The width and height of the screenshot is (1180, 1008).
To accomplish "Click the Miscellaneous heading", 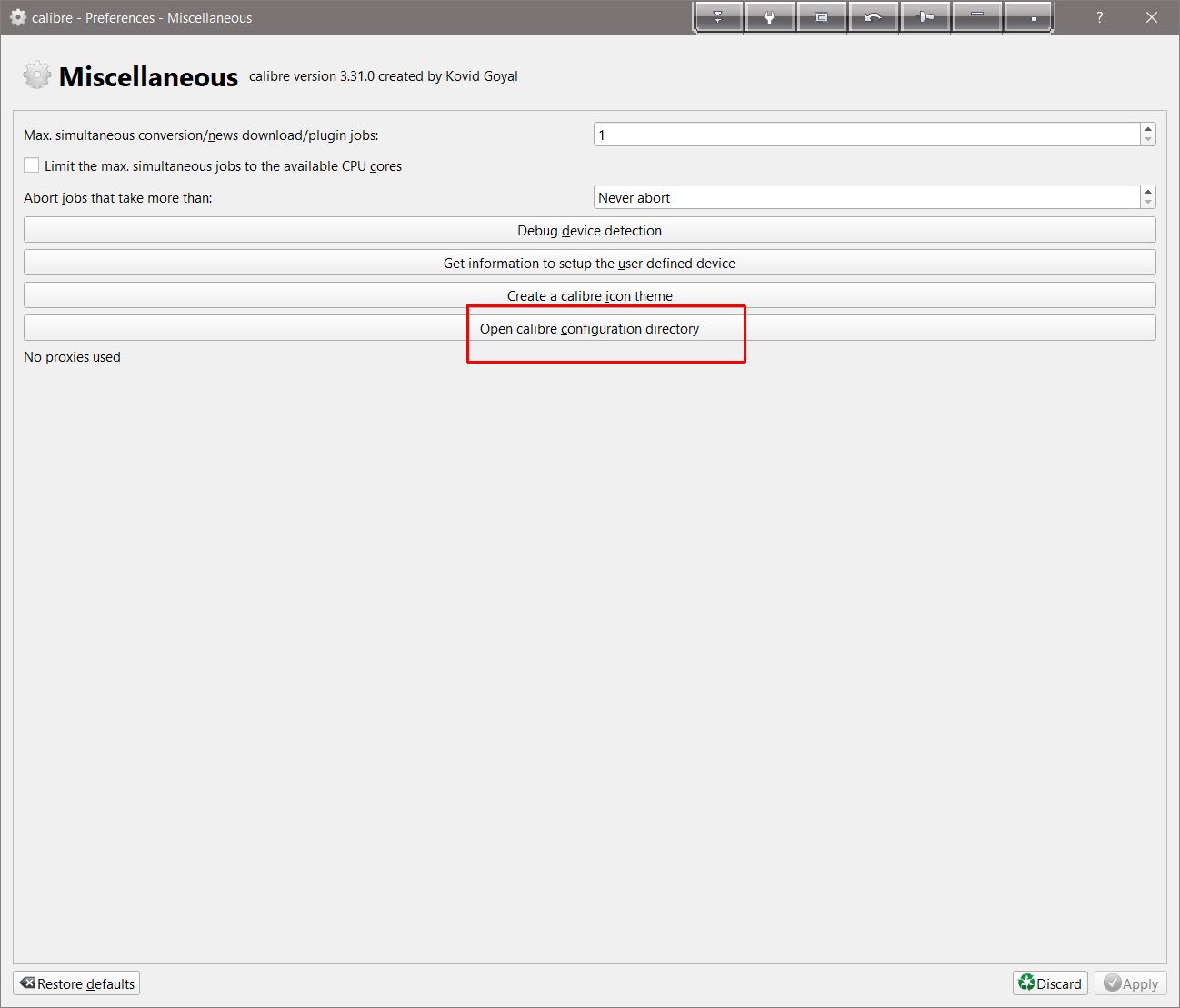I will pos(148,77).
